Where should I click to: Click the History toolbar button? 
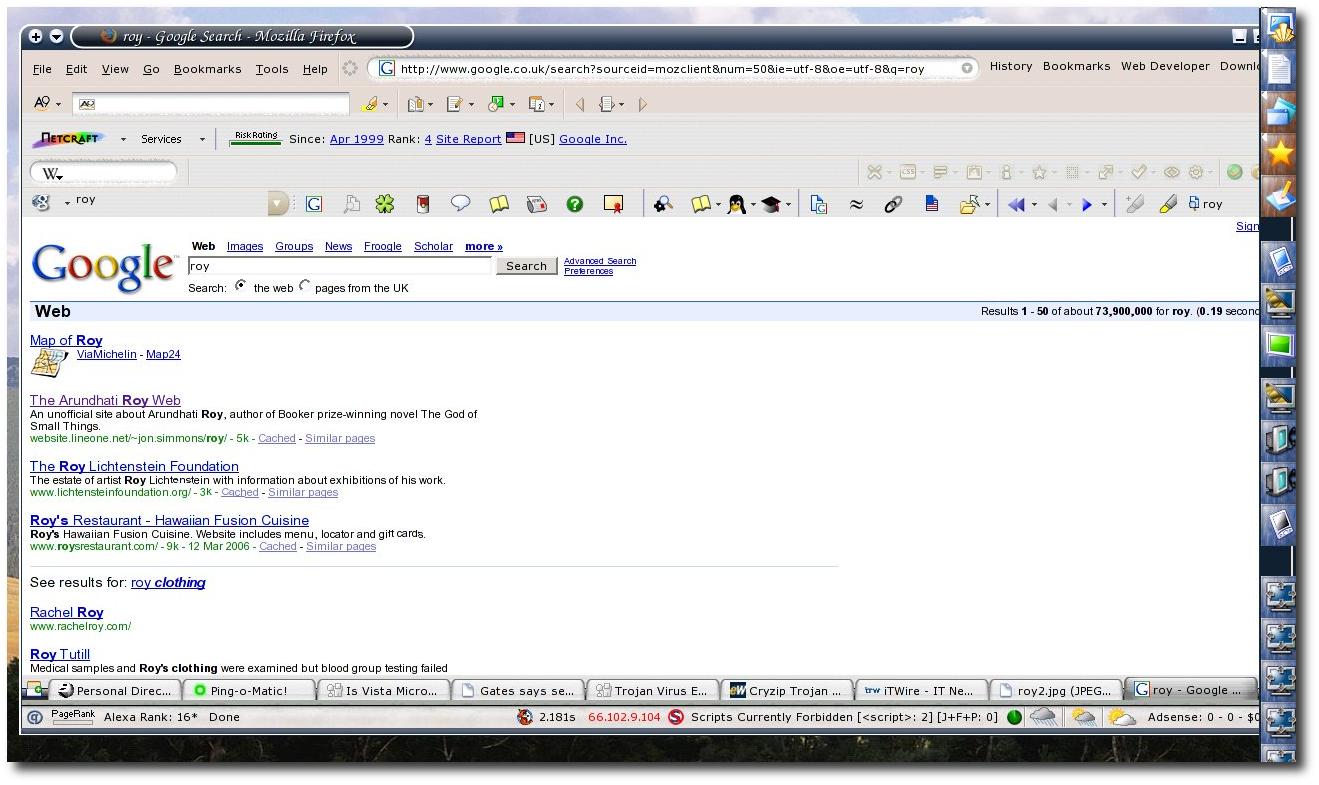point(1011,66)
